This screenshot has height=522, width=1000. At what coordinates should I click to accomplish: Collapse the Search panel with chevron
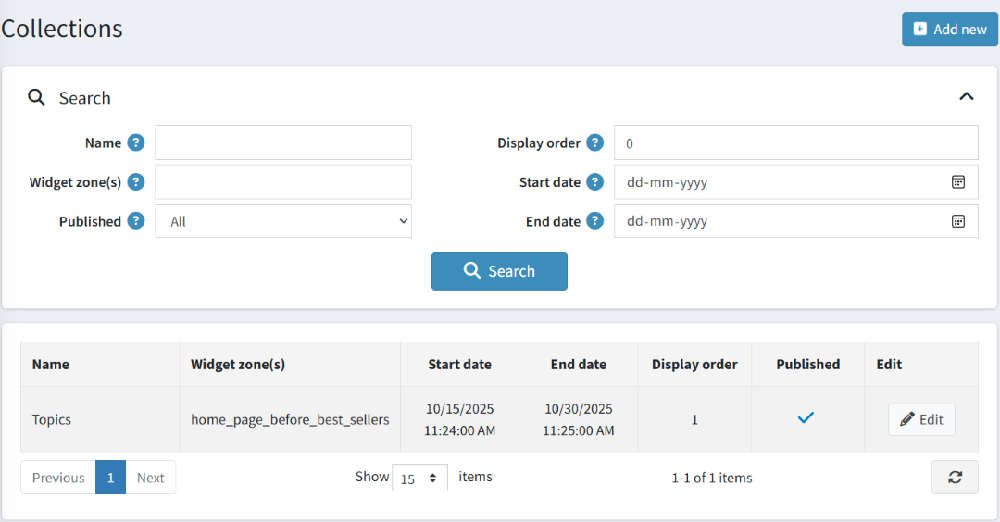965,97
